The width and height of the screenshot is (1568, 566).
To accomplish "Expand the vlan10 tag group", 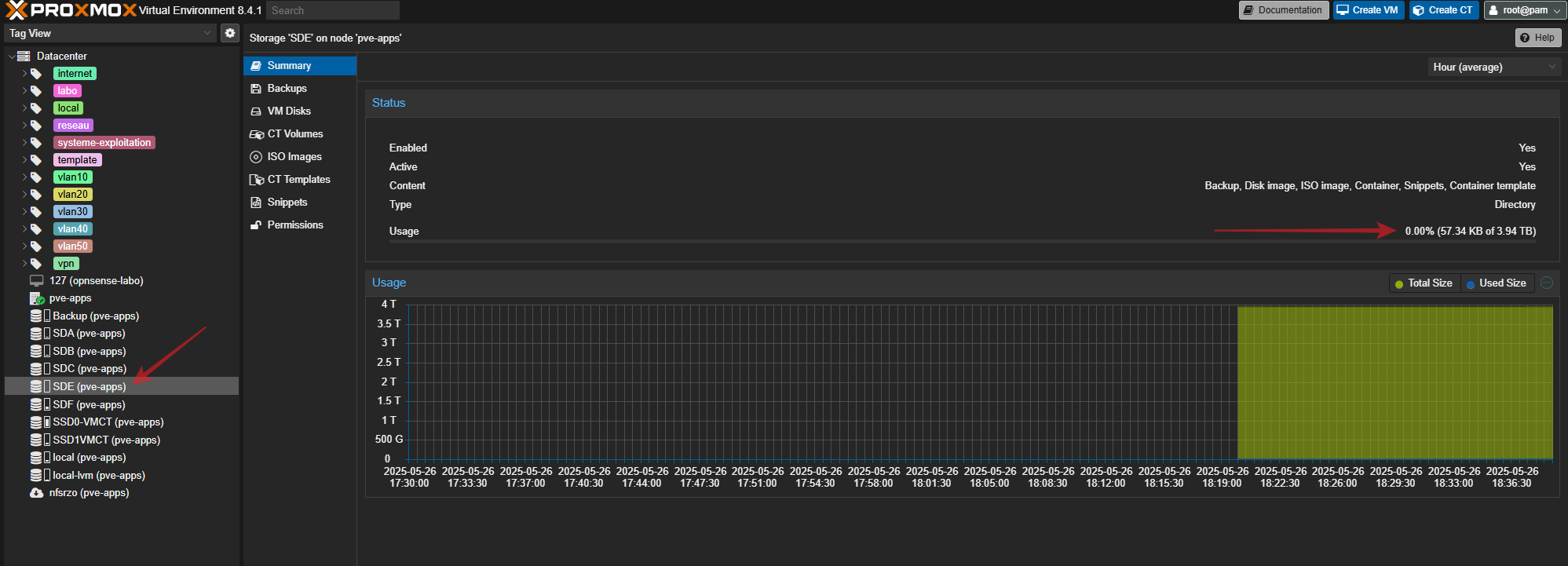I will [24, 177].
